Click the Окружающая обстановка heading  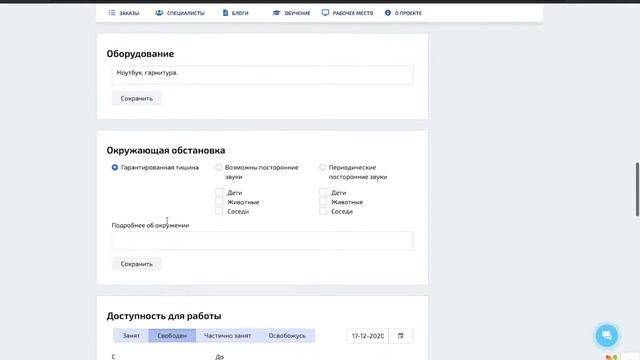click(x=166, y=150)
